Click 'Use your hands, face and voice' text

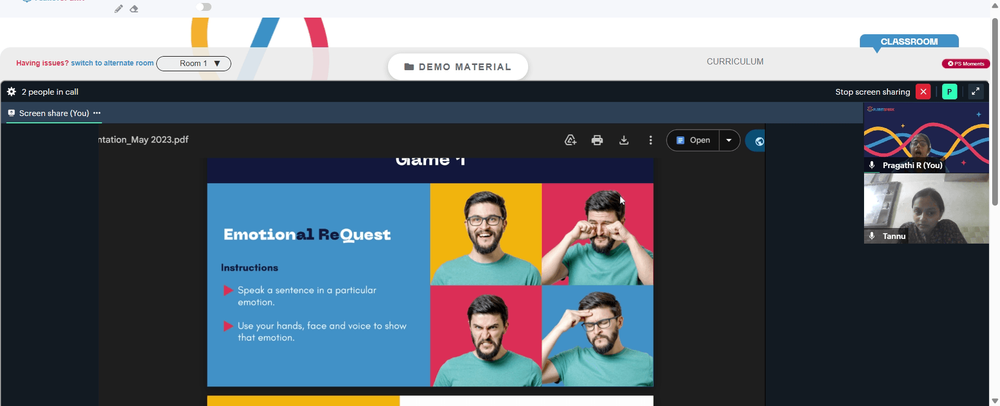tap(321, 331)
